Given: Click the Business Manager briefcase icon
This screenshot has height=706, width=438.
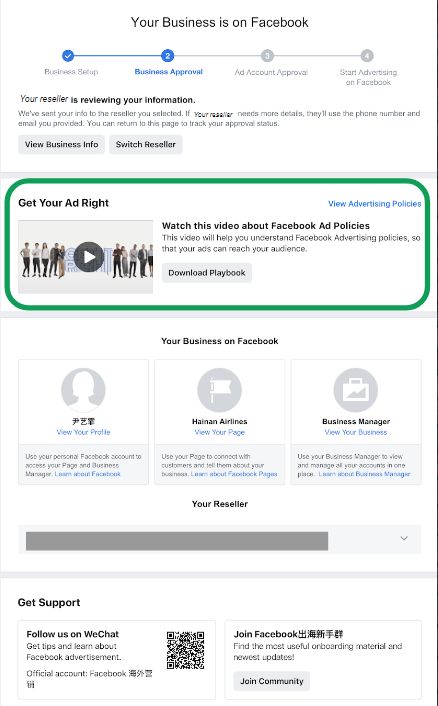Looking at the screenshot, I should click(356, 390).
